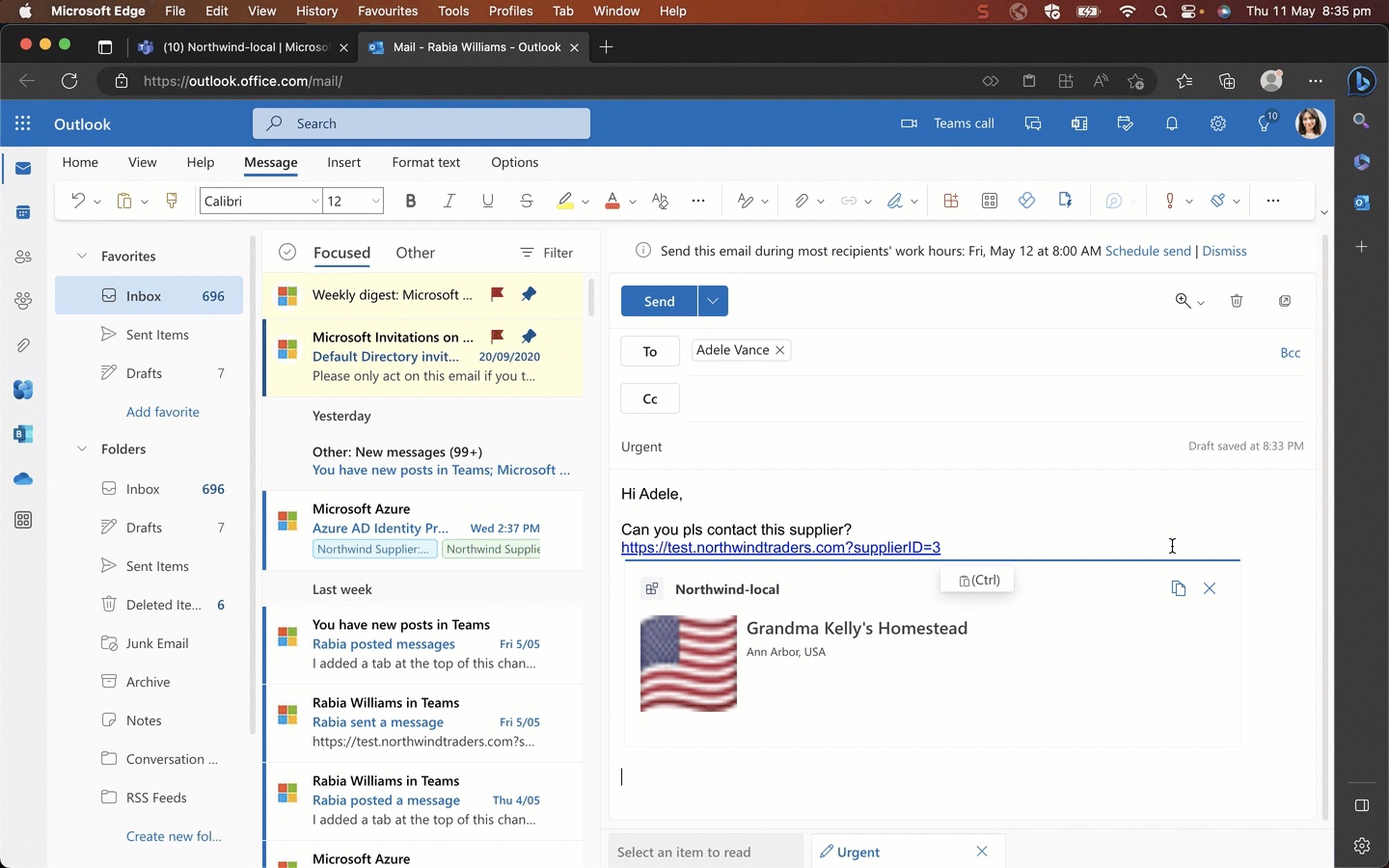
Task: Click the Format painter icon
Action: coord(172,201)
